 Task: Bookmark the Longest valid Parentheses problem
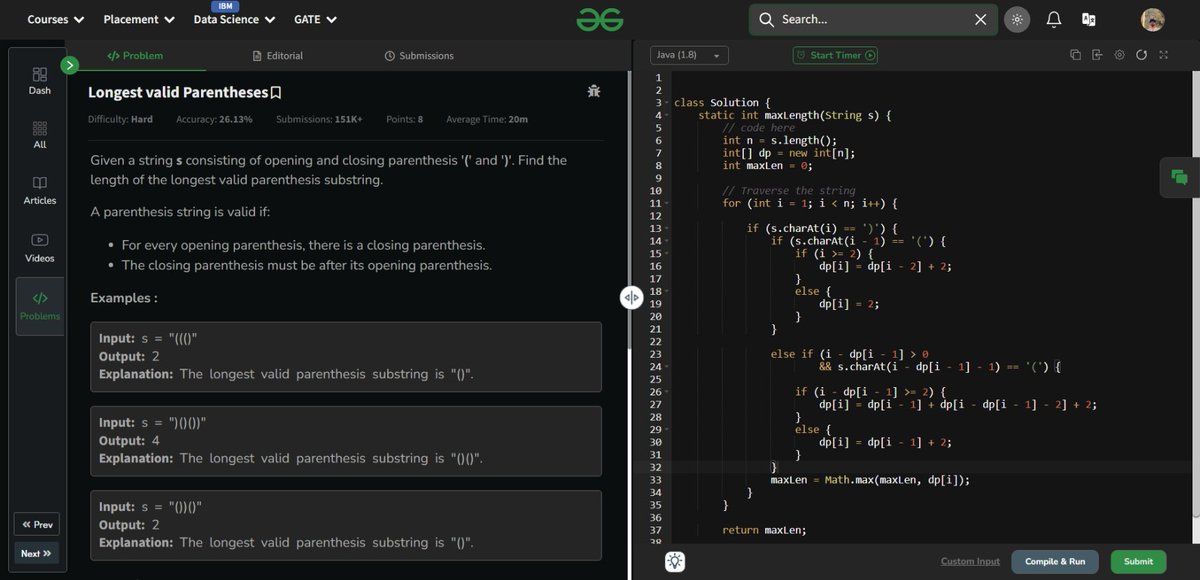click(x=276, y=93)
